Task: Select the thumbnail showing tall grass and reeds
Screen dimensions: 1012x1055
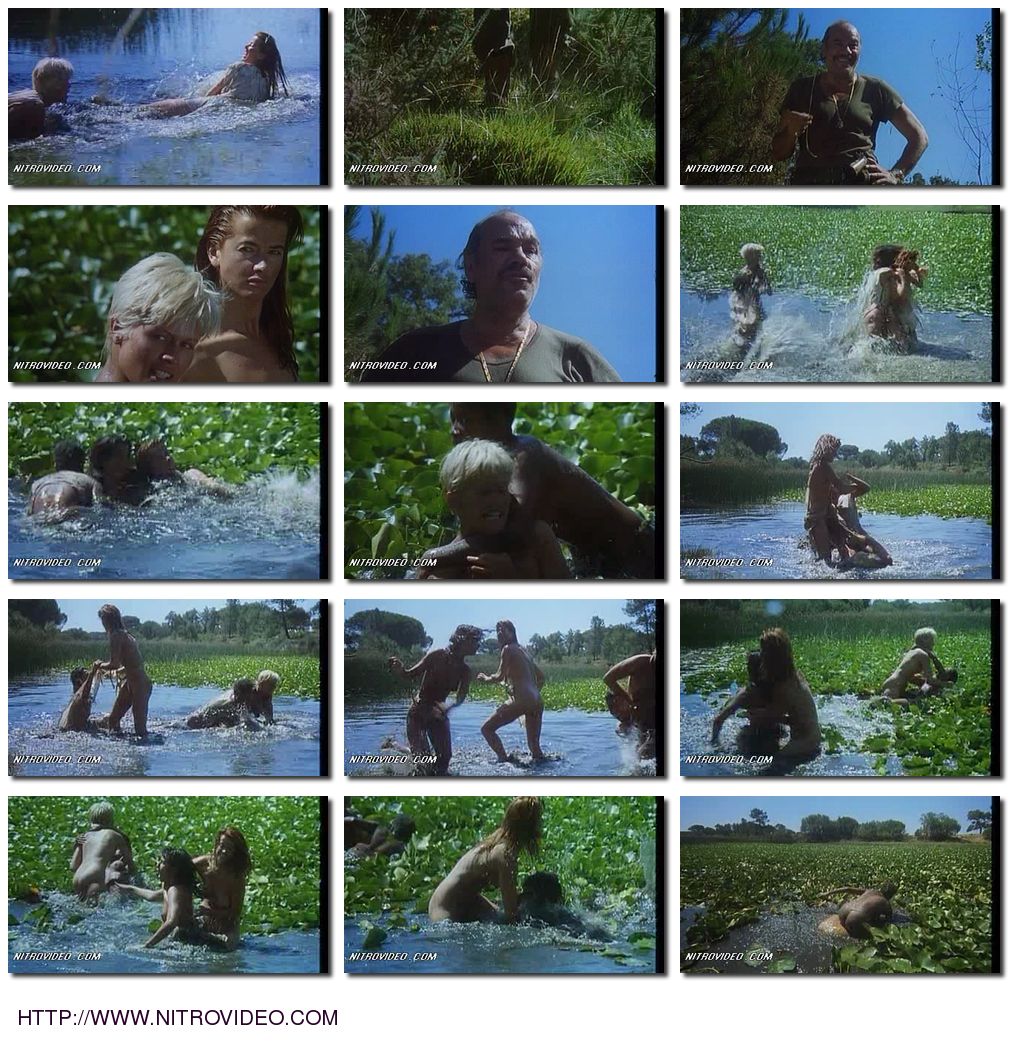Action: (500, 97)
